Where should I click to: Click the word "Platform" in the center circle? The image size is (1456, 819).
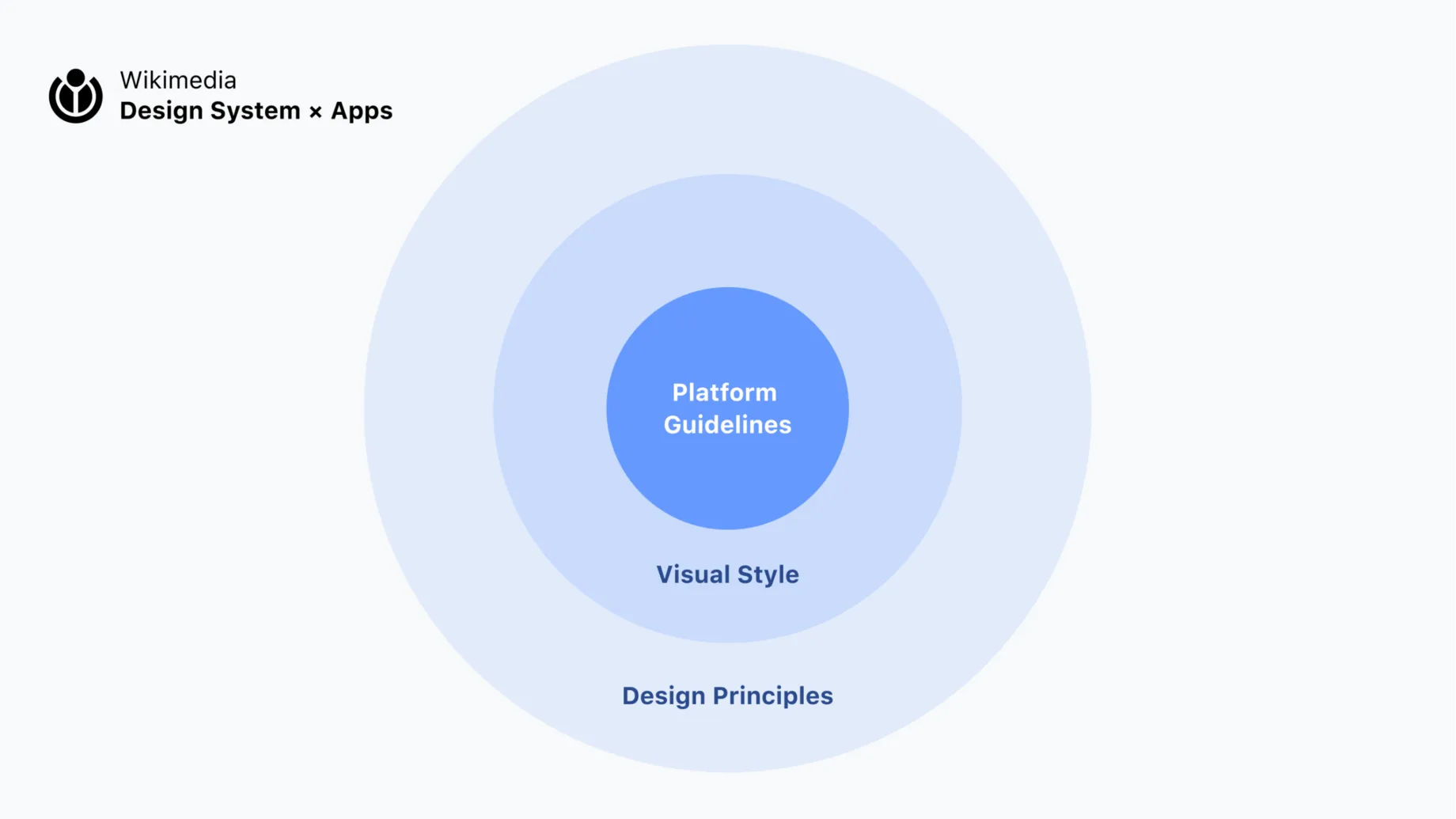click(725, 392)
